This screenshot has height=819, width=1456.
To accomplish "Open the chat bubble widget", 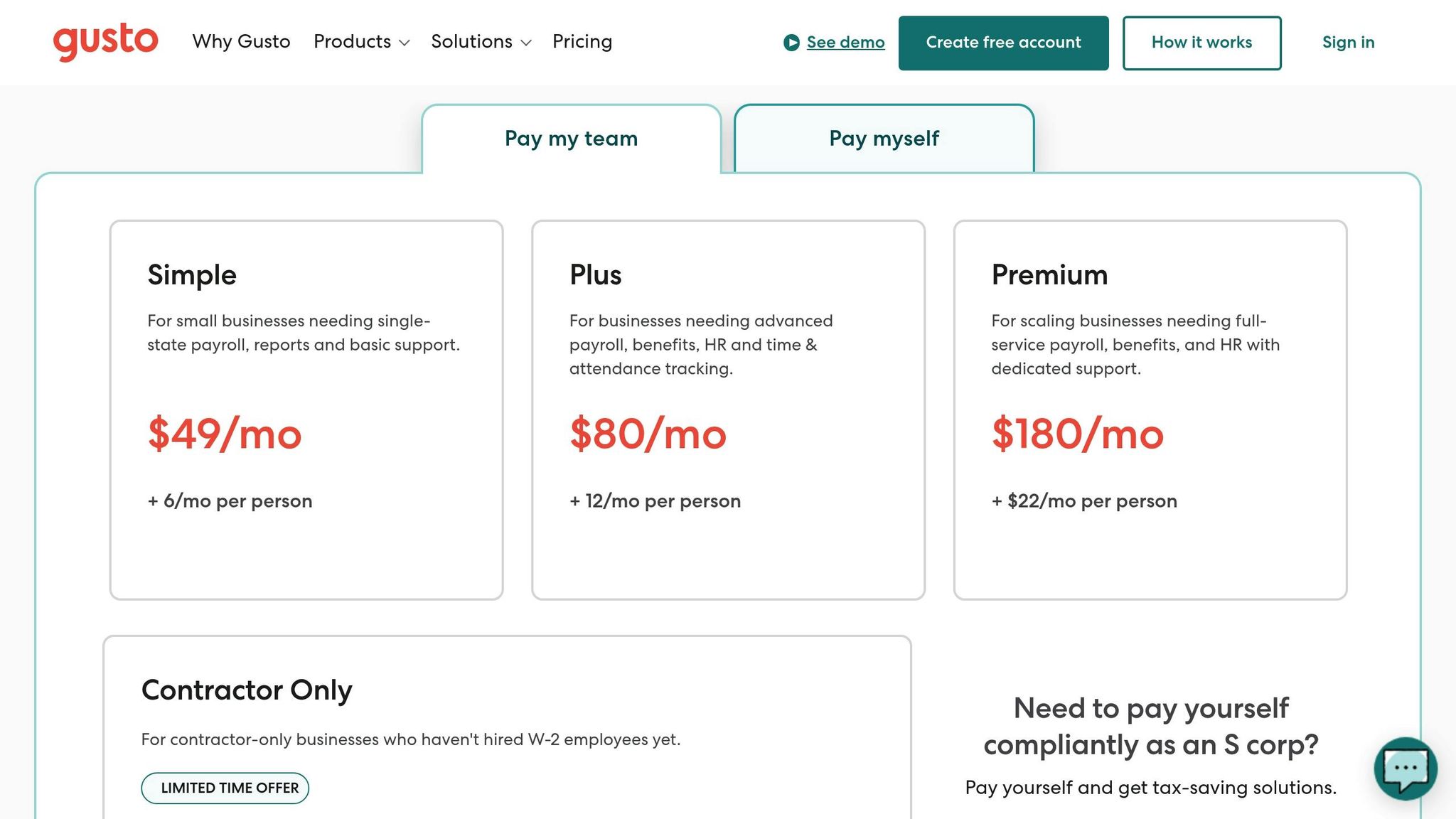I will [1406, 769].
